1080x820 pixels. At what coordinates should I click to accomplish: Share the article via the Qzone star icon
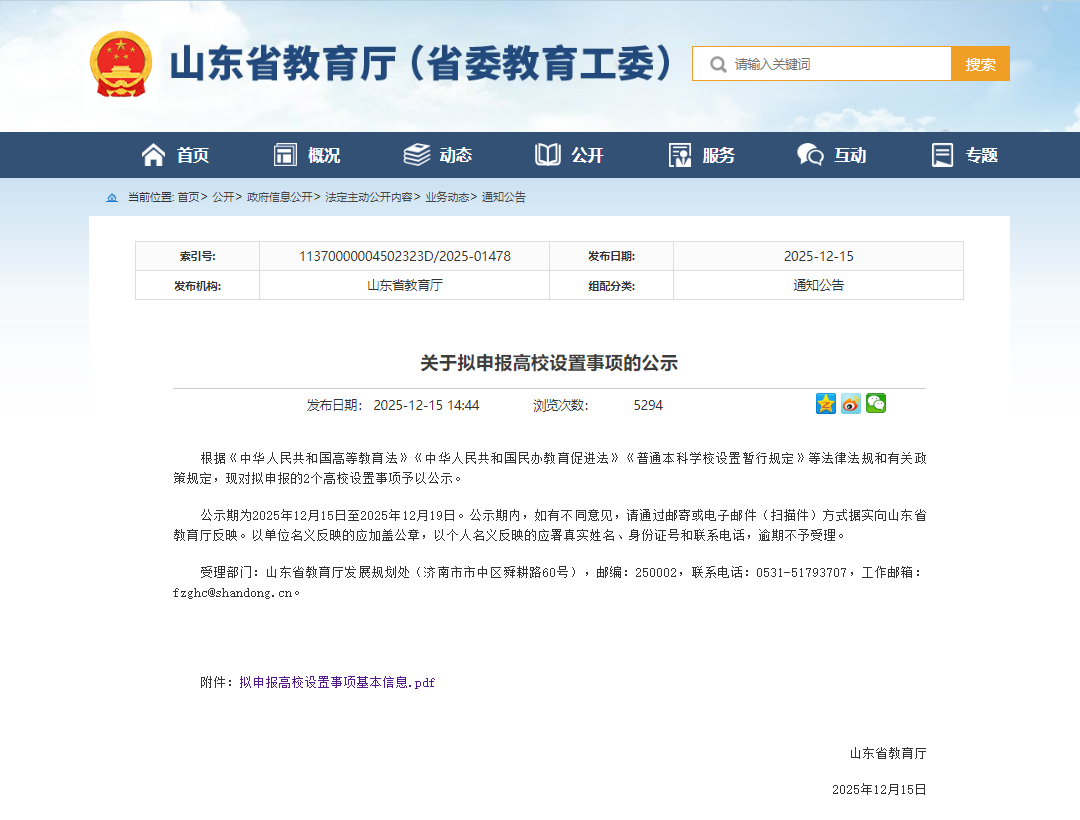click(825, 403)
